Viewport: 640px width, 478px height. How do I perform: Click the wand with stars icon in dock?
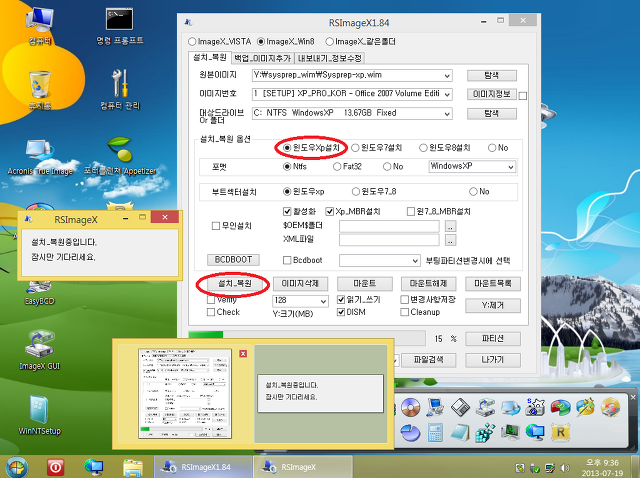pyautogui.click(x=585, y=407)
